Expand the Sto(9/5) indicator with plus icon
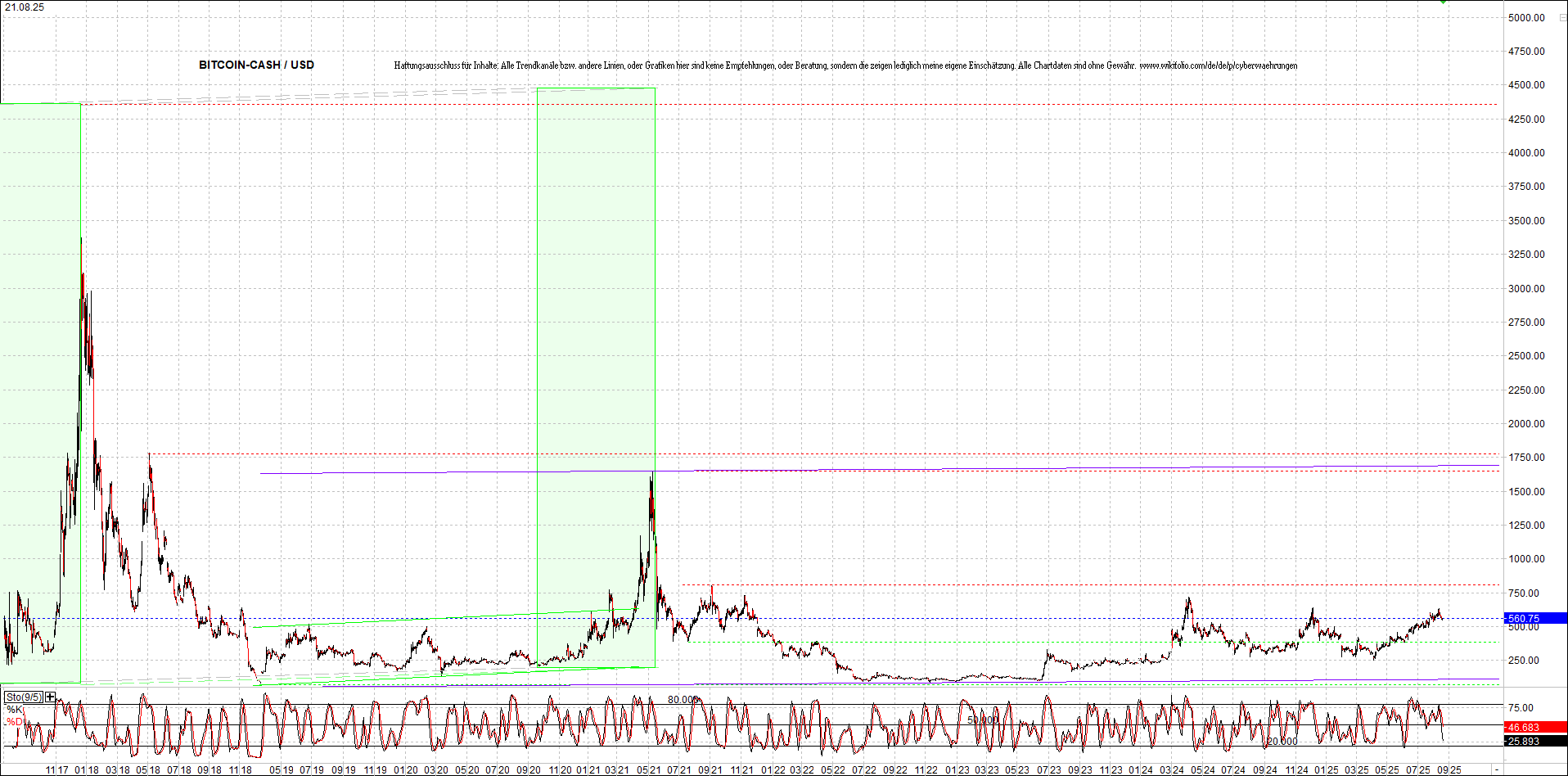The height and width of the screenshot is (776, 1568). pos(51,697)
